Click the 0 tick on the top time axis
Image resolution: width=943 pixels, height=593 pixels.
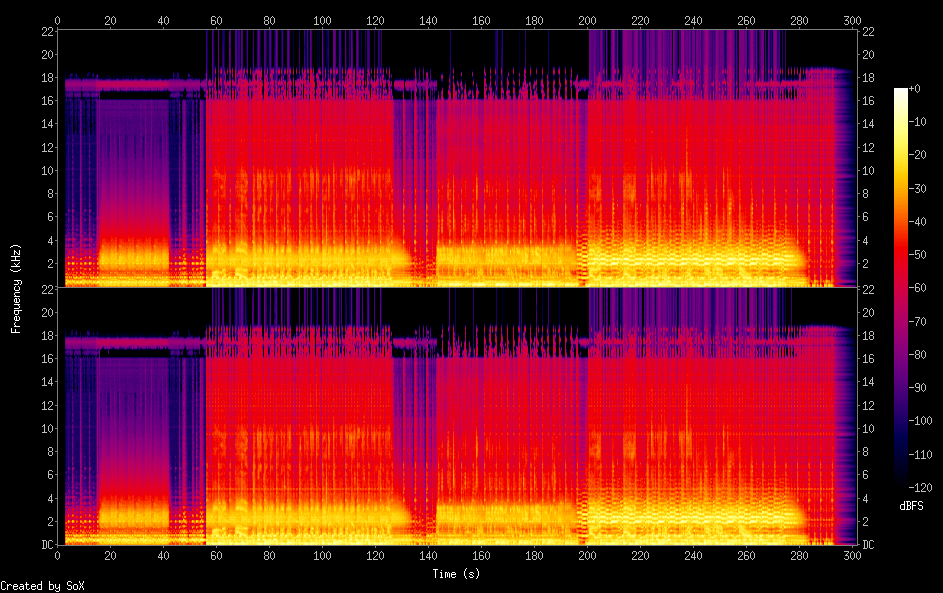point(58,19)
